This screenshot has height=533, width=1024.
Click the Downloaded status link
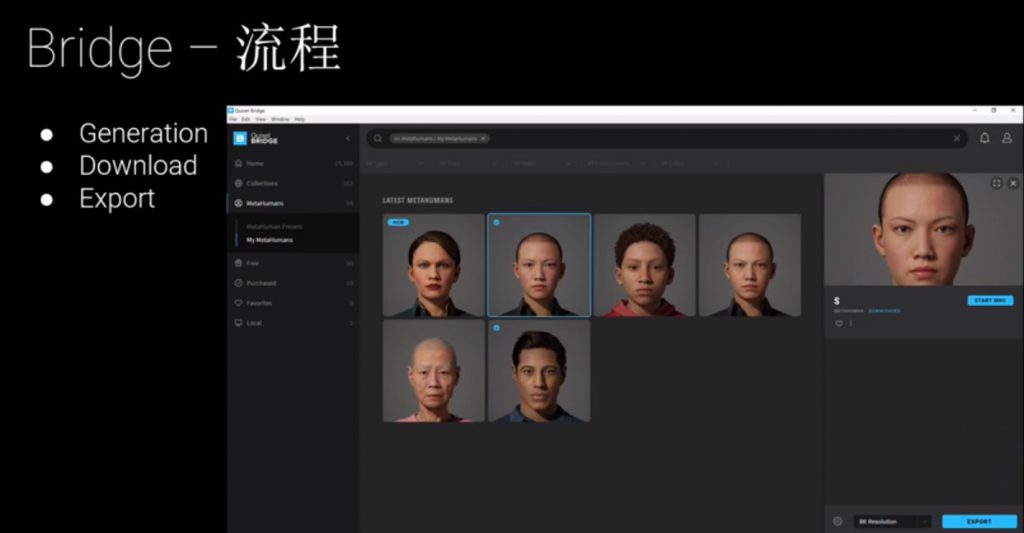(x=884, y=311)
